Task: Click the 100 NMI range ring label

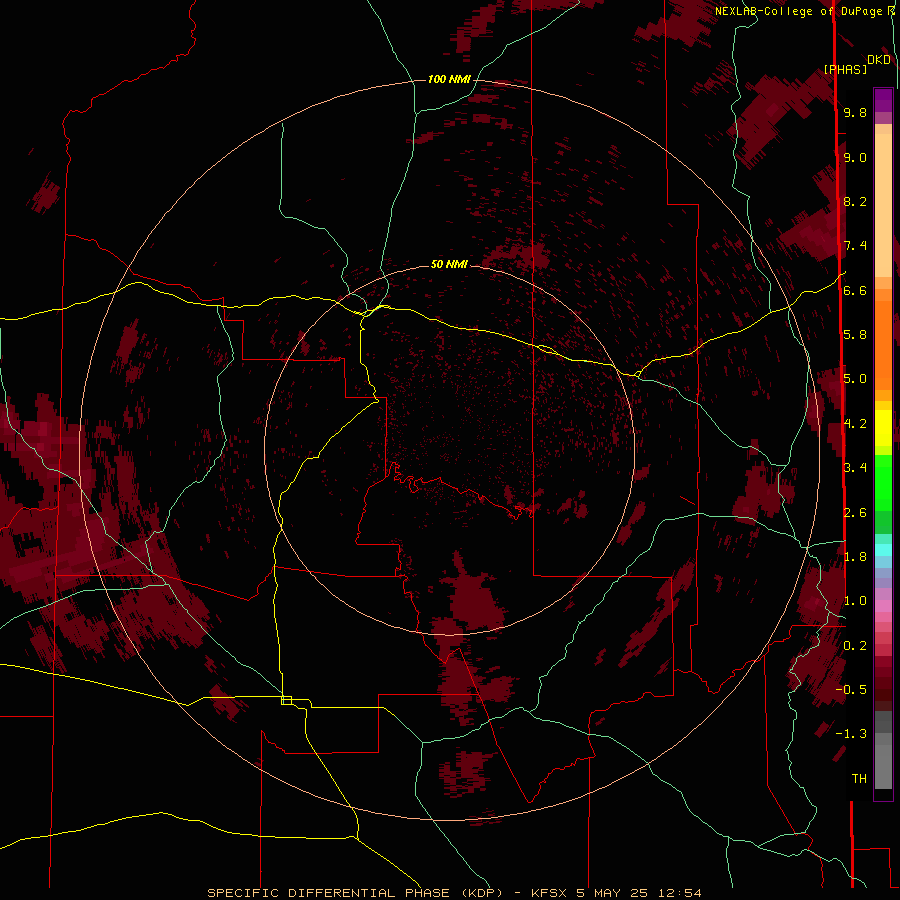Action: [449, 79]
